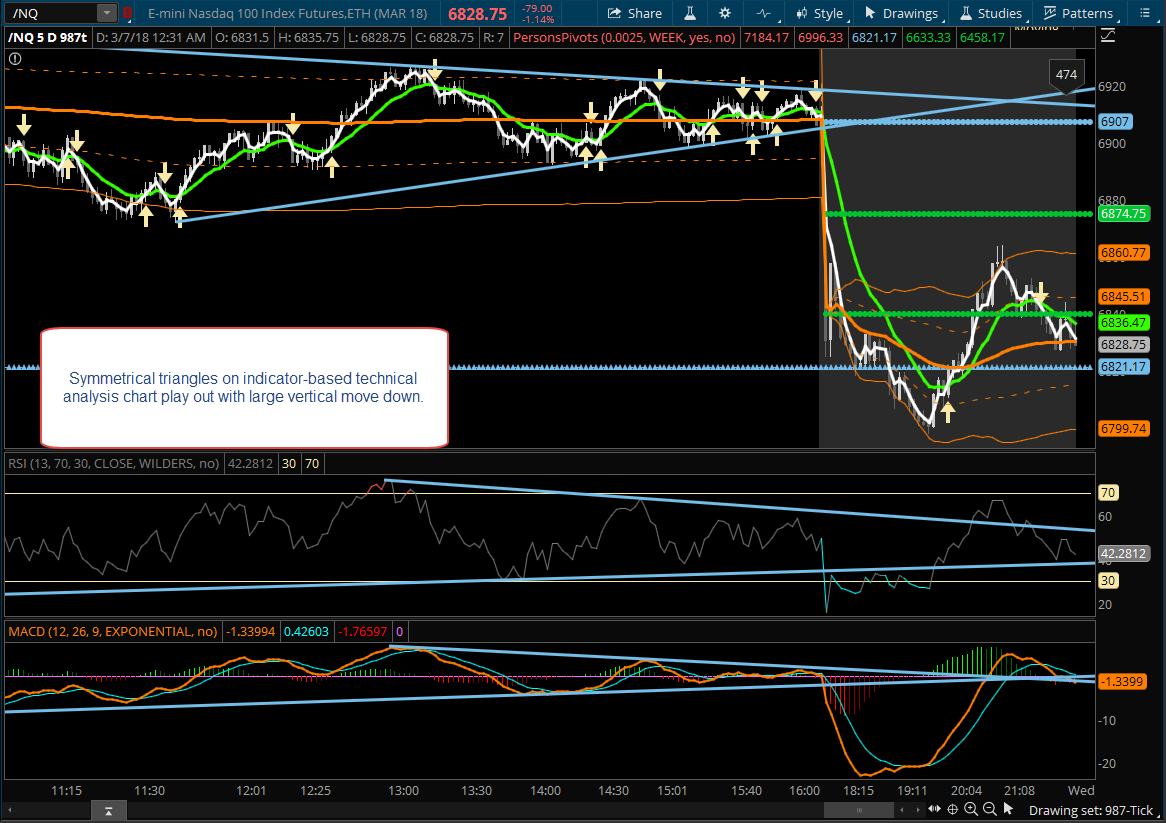Click the 6828.75 last price in header
Image resolution: width=1166 pixels, height=823 pixels.
[477, 14]
